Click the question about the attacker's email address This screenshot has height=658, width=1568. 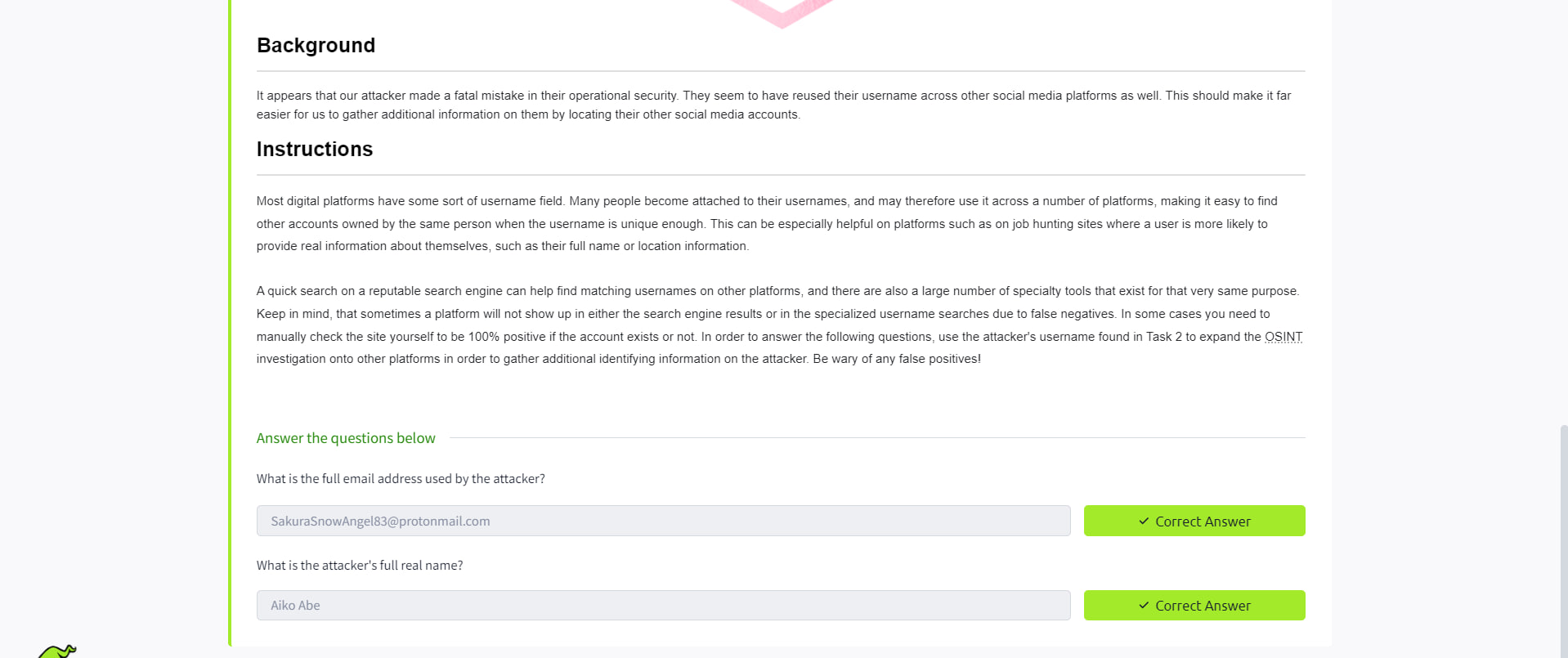401,479
